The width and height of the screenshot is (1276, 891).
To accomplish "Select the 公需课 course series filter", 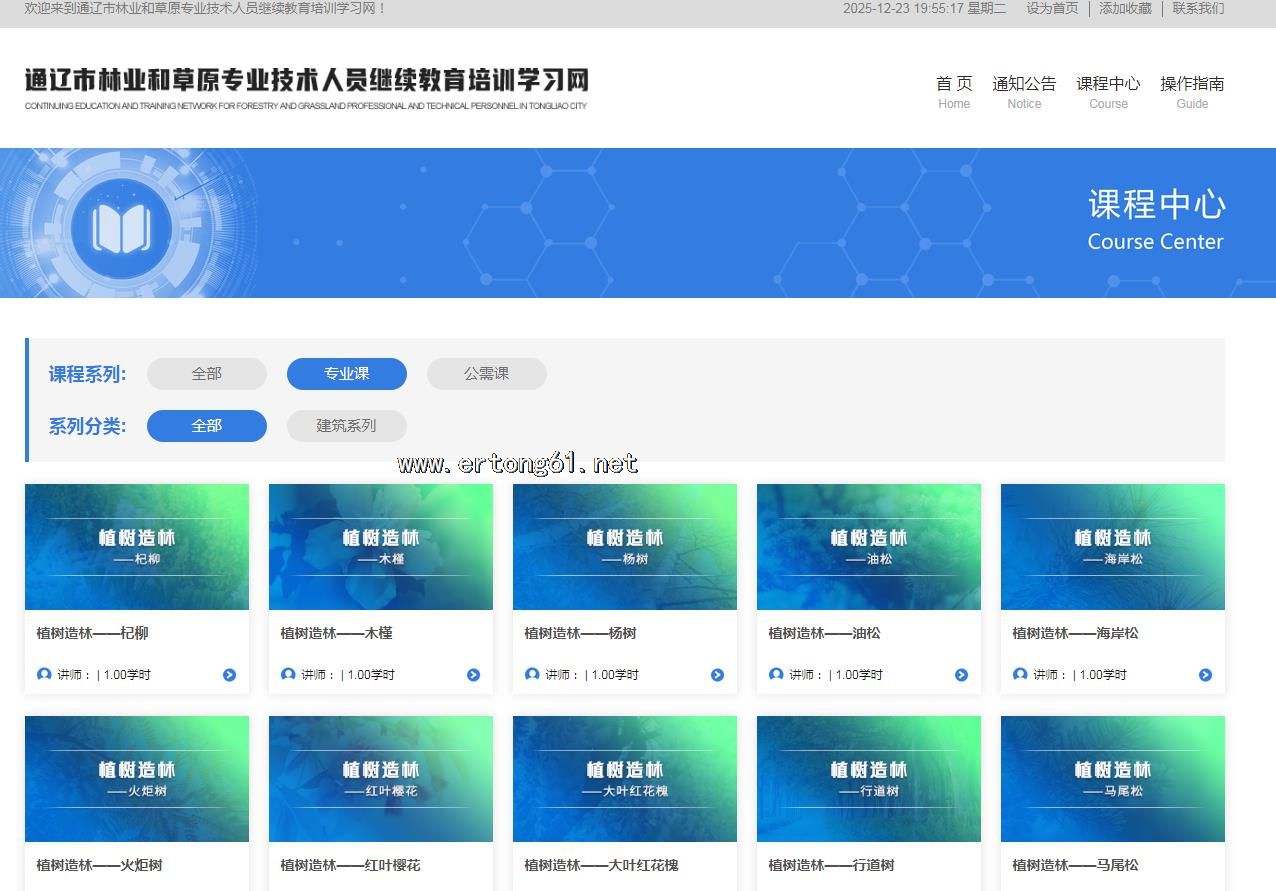I will [487, 374].
